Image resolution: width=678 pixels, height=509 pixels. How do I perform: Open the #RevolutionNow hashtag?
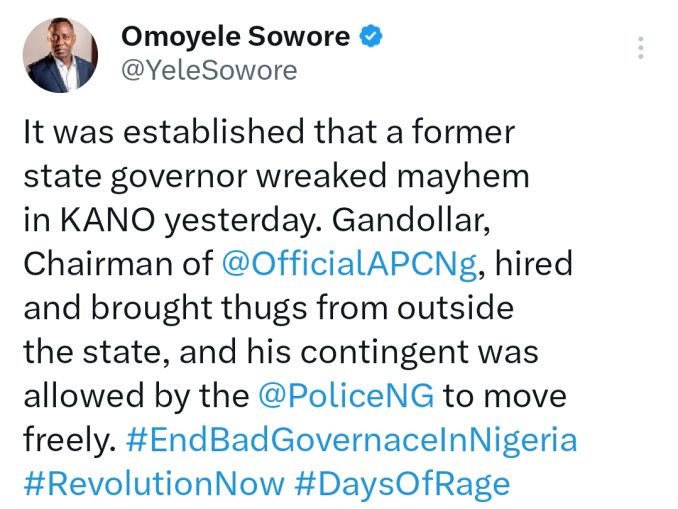click(153, 484)
